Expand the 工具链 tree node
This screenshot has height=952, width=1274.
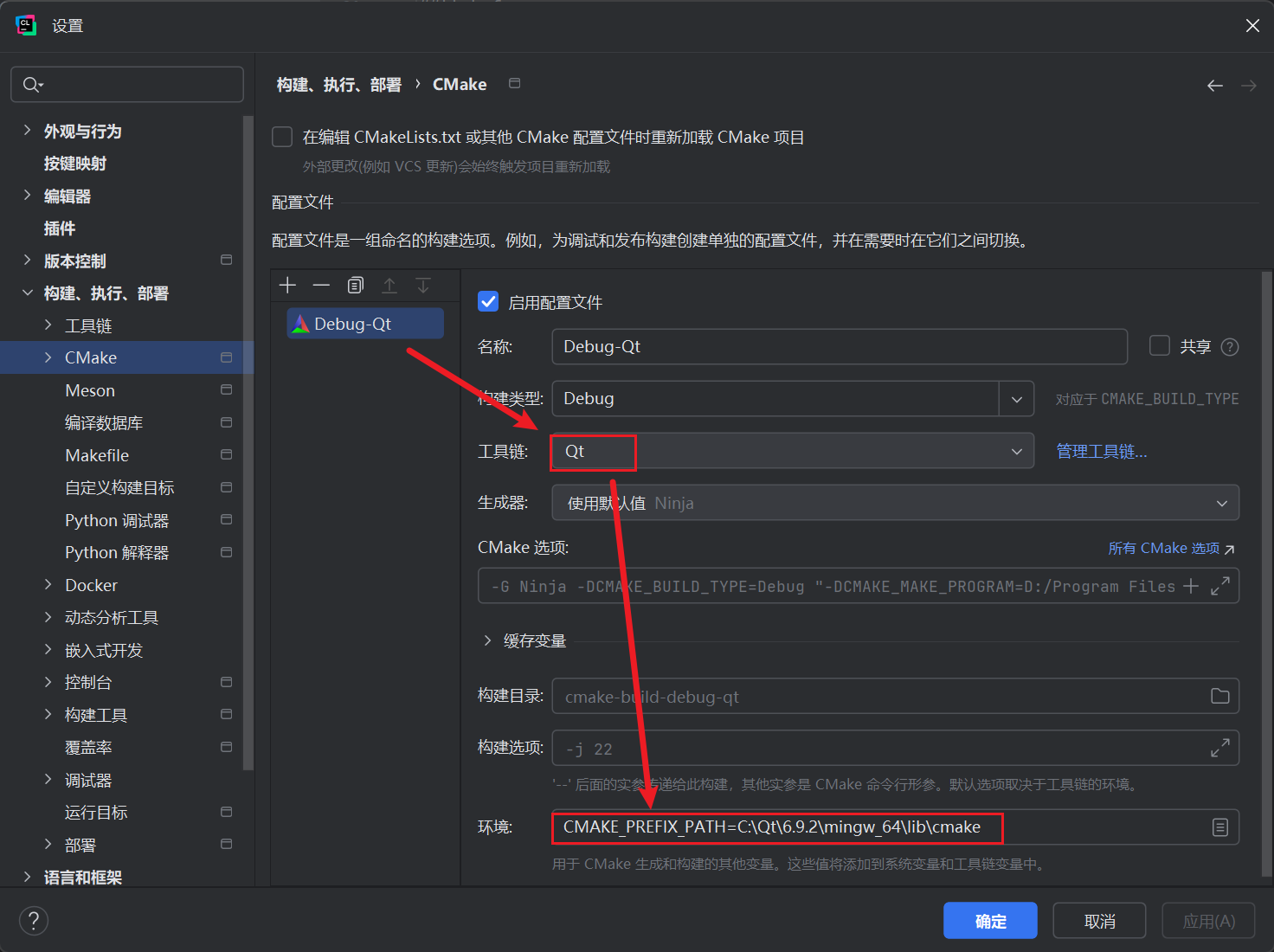48,325
